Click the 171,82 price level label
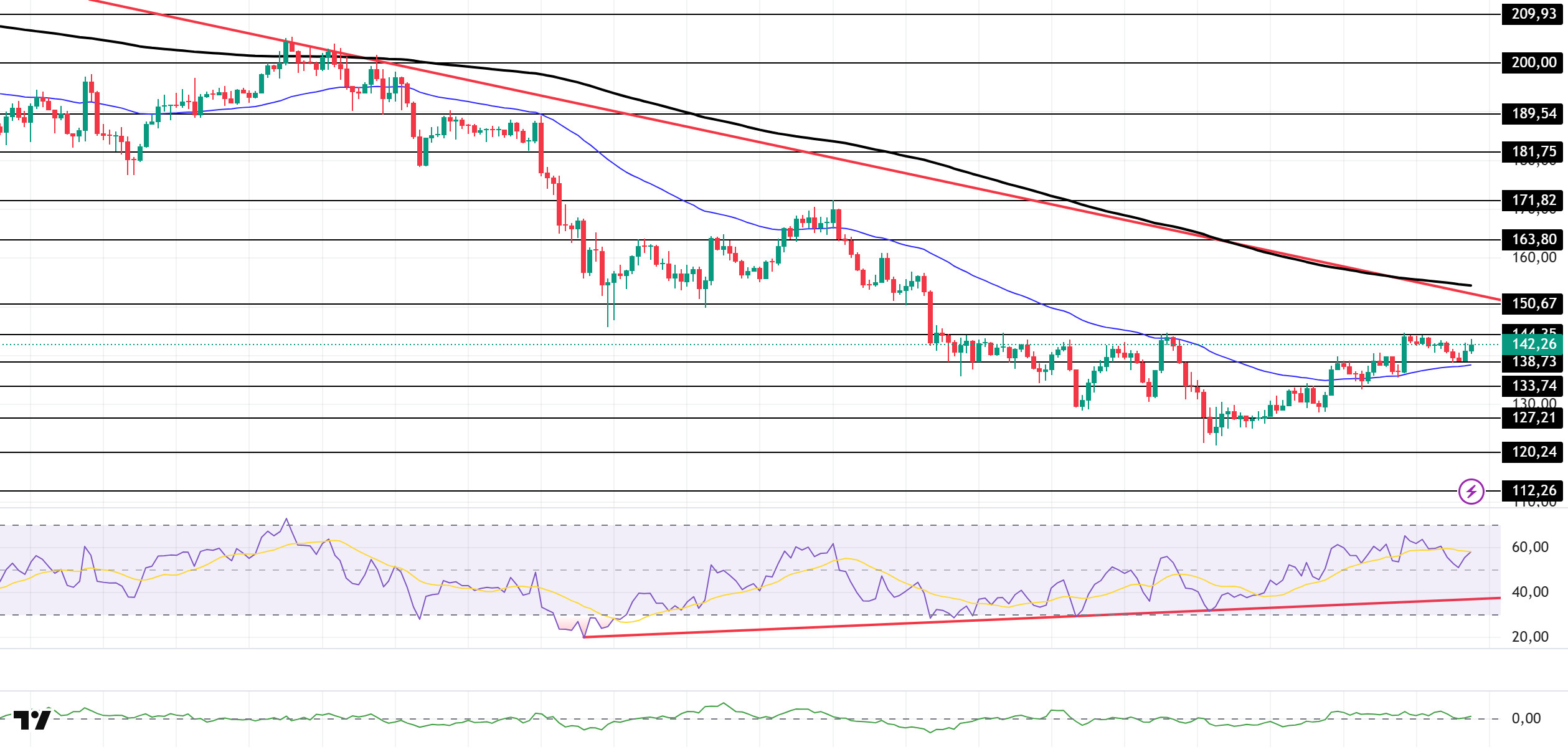1568x752 pixels. (1533, 200)
